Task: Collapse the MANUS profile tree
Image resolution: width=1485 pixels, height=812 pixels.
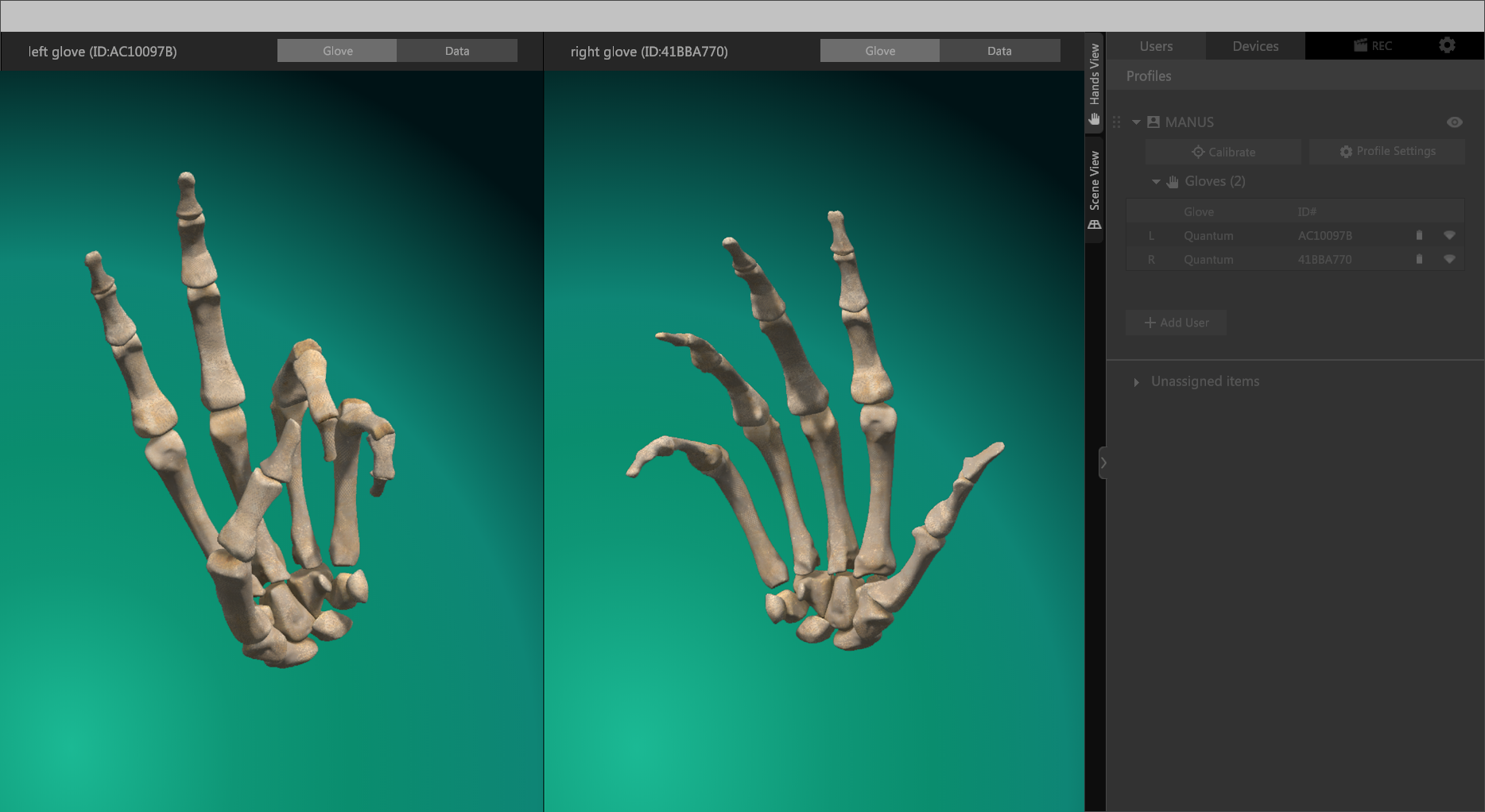Action: (1136, 122)
